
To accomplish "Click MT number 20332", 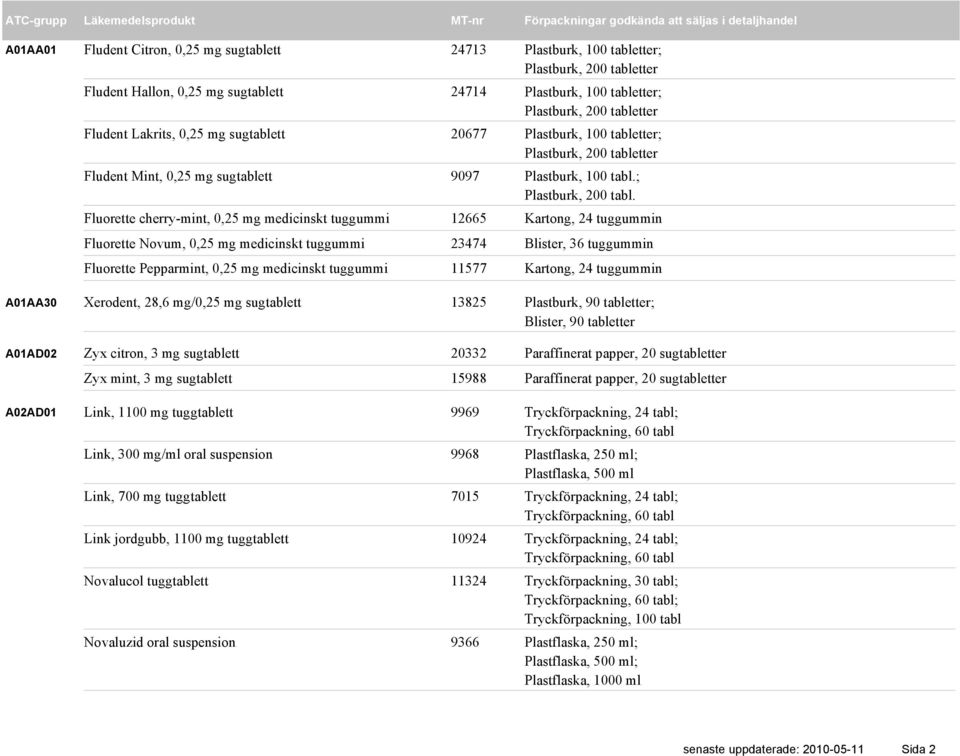I will [x=468, y=354].
